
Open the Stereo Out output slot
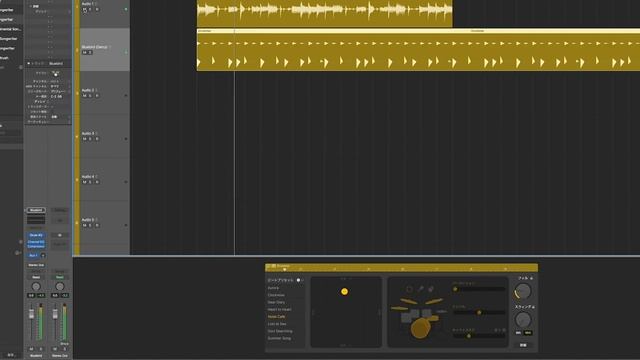36,265
